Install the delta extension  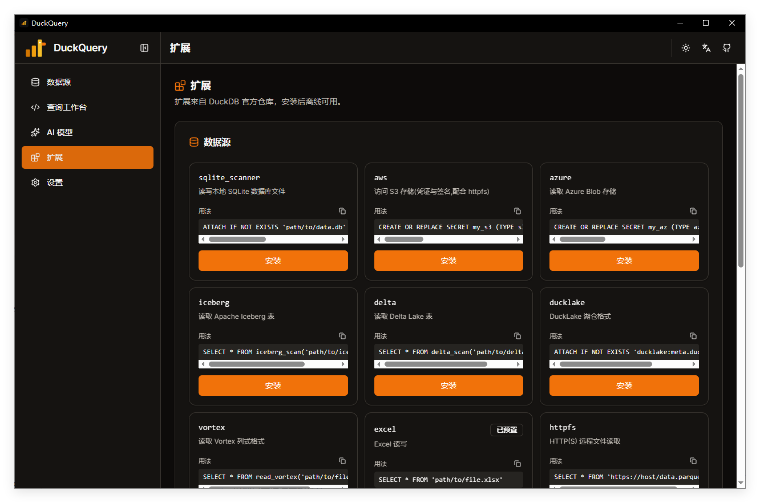(x=448, y=386)
